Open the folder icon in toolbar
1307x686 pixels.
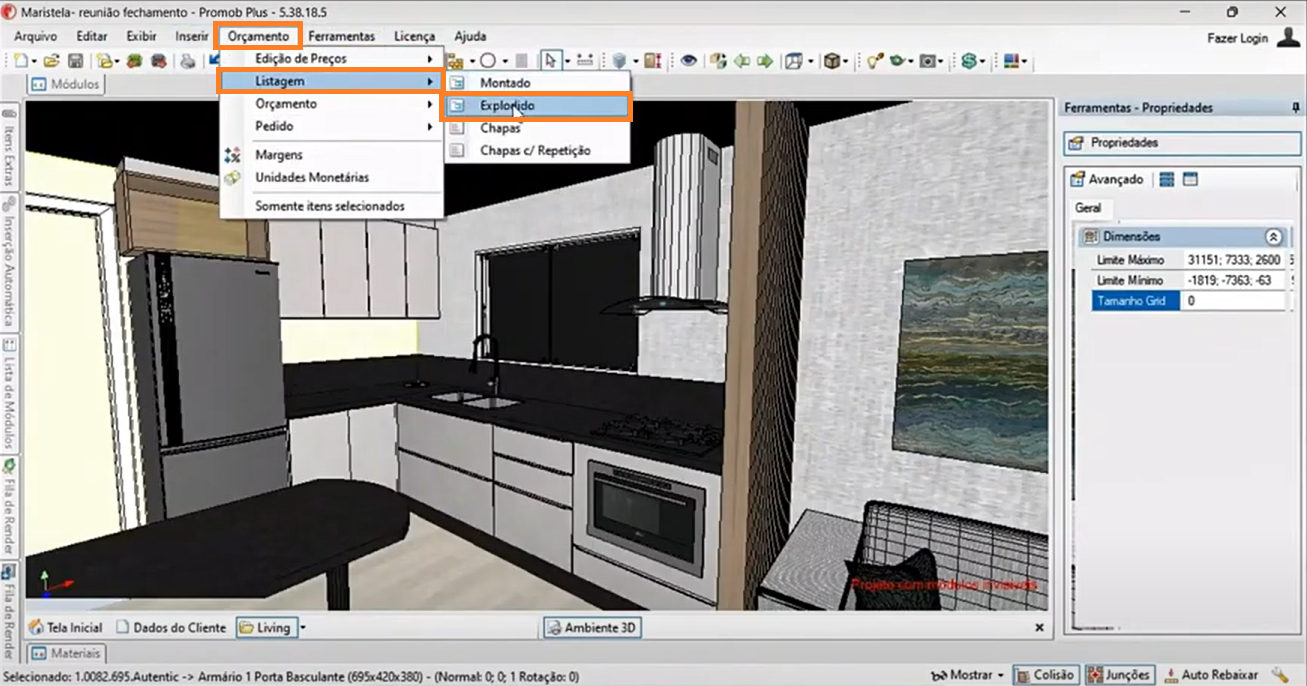pyautogui.click(x=51, y=61)
